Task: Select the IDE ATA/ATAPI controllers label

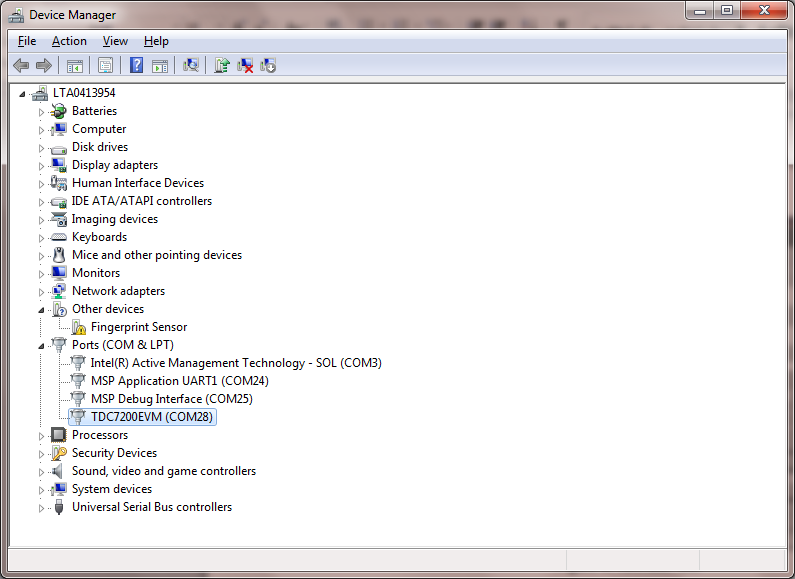Action: click(x=141, y=201)
